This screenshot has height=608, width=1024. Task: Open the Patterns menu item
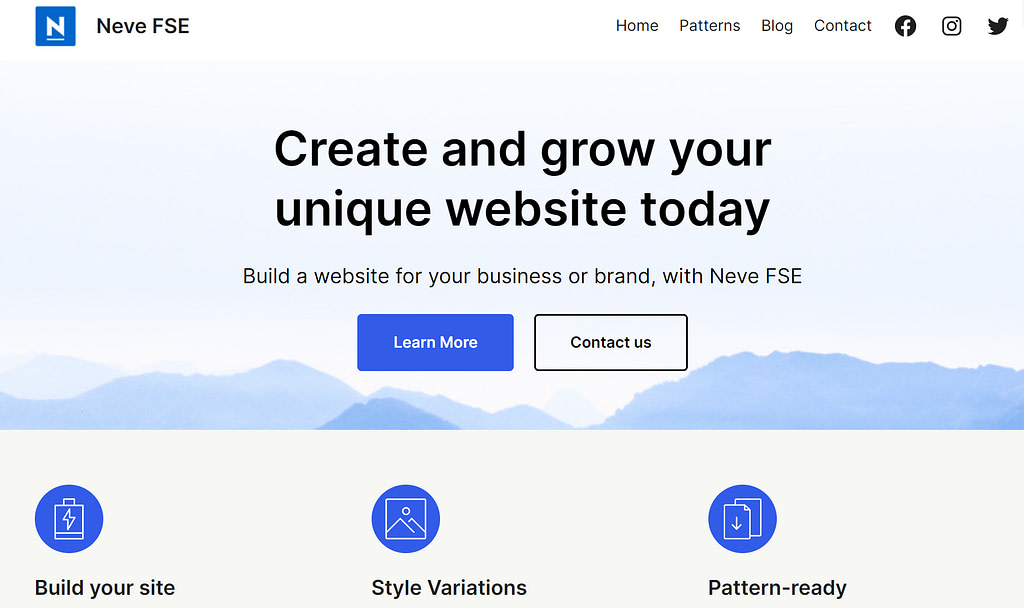click(x=710, y=25)
